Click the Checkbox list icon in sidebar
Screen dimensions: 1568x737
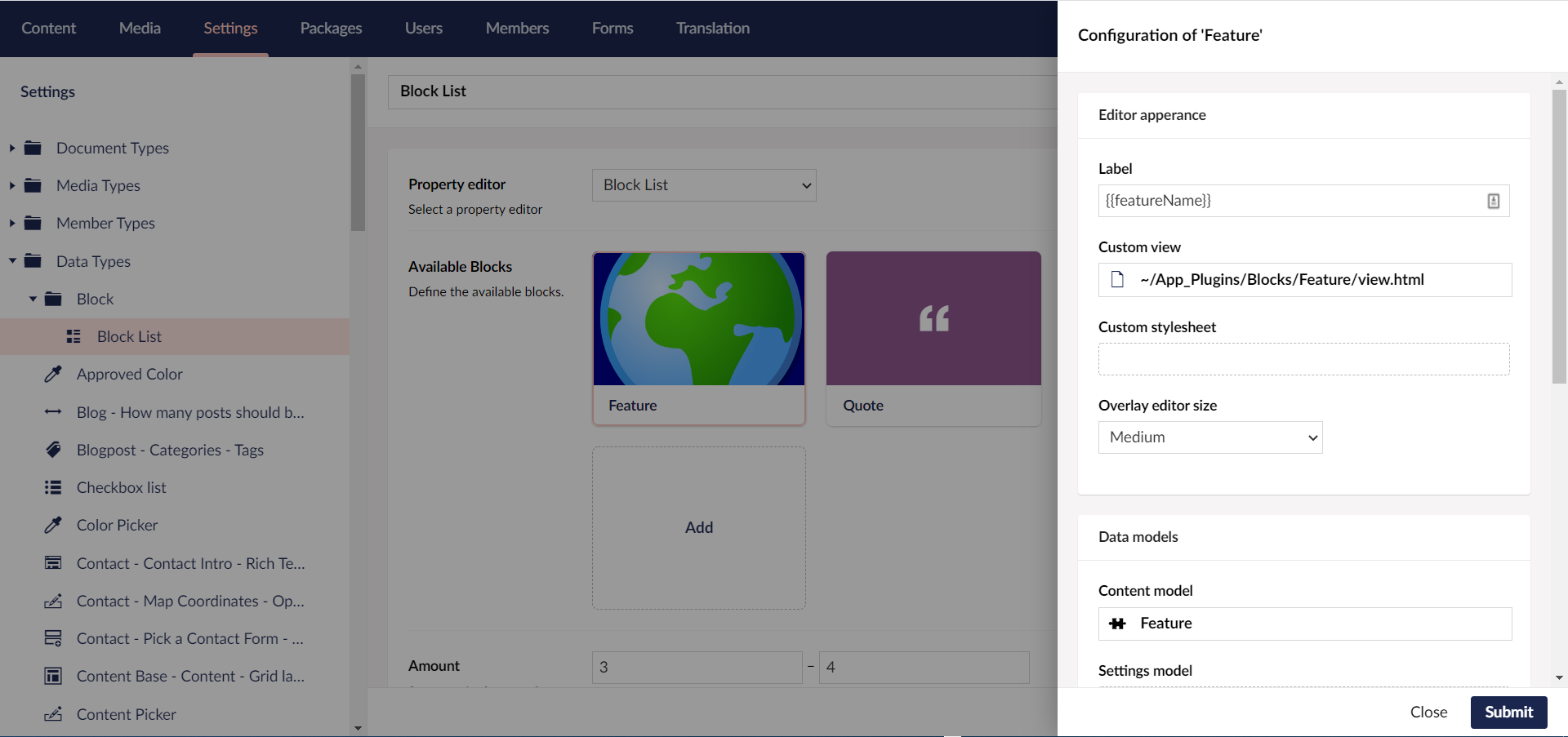(53, 487)
